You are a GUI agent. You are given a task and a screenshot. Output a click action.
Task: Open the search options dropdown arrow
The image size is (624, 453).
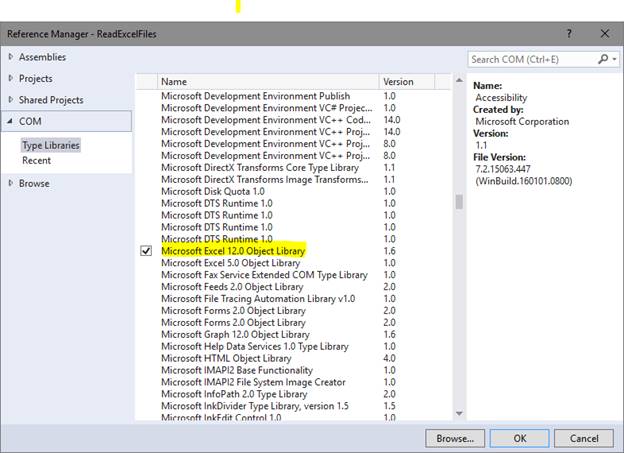click(x=614, y=59)
